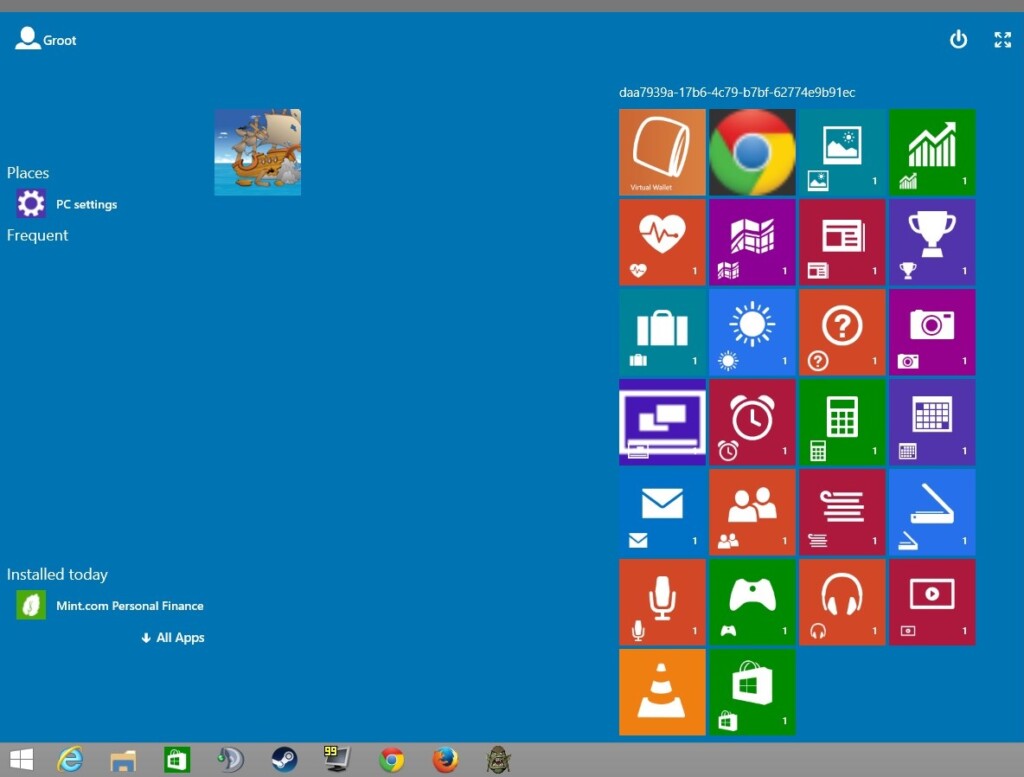Viewport: 1024px width, 777px height.
Task: Open the Camera tile
Action: [x=932, y=332]
